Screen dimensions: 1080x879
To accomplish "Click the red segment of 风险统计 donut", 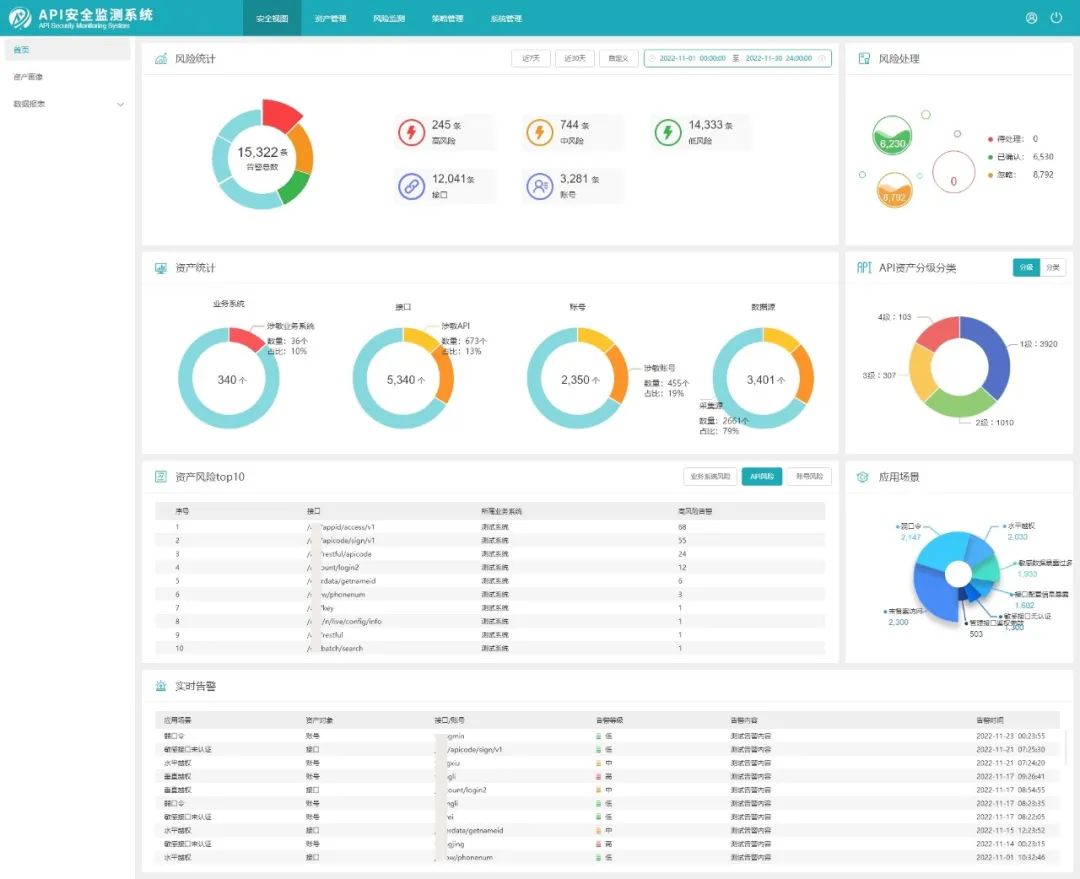I will pyautogui.click(x=281, y=114).
